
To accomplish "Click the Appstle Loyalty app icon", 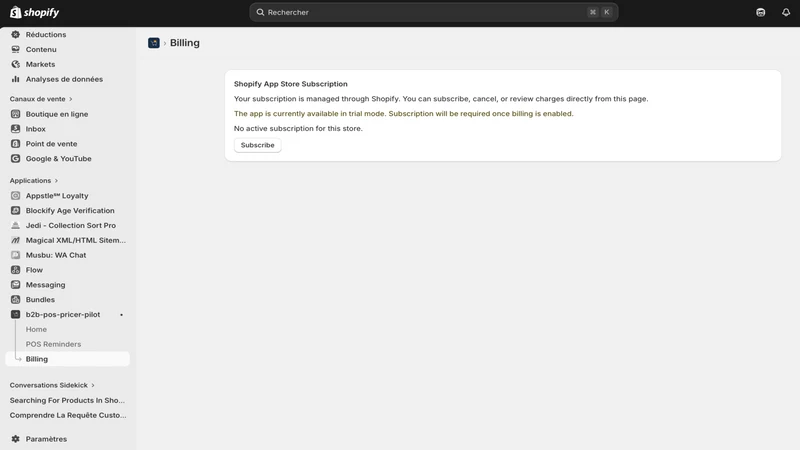I will click(15, 195).
